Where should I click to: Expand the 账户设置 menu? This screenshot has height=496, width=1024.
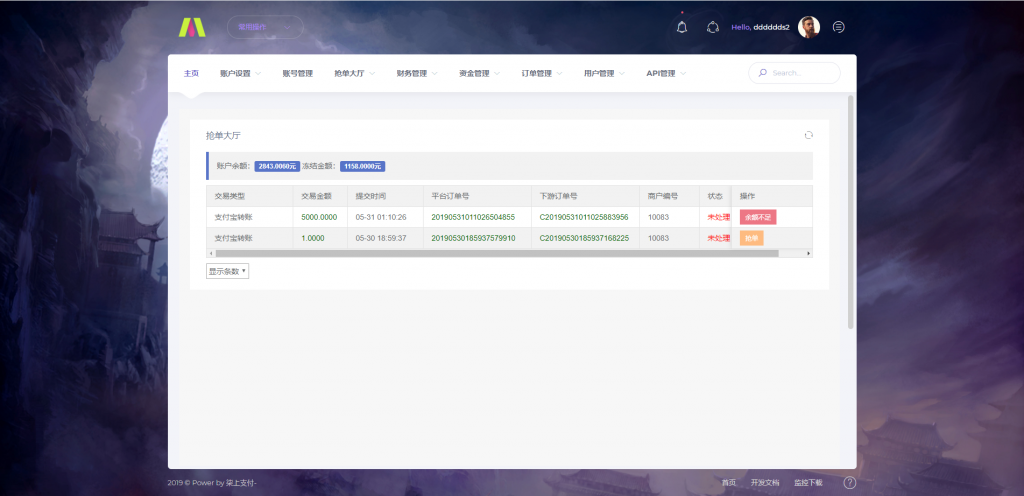point(240,73)
